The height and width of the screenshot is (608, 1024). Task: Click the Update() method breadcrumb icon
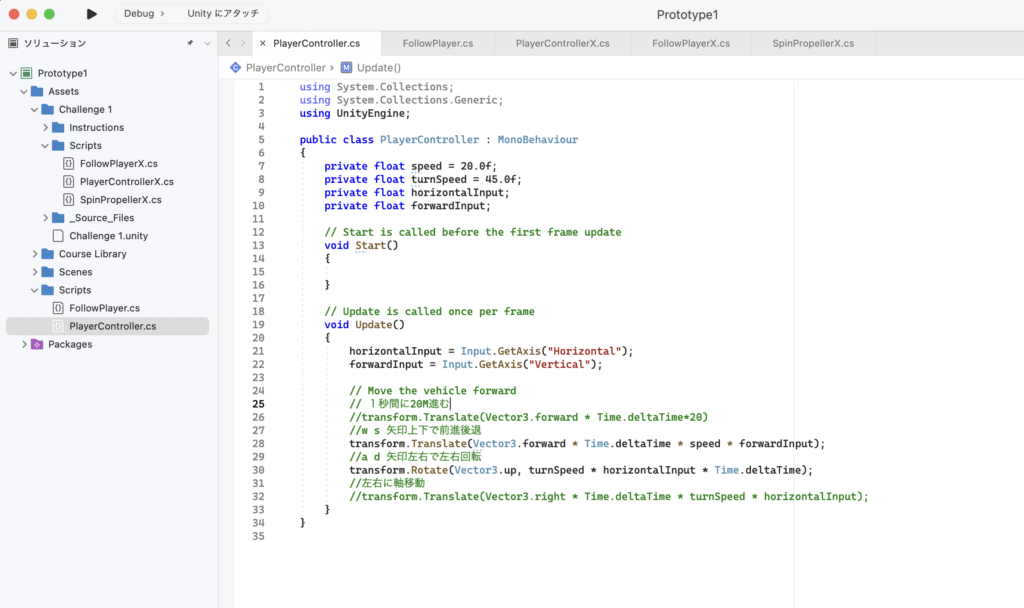pos(346,68)
